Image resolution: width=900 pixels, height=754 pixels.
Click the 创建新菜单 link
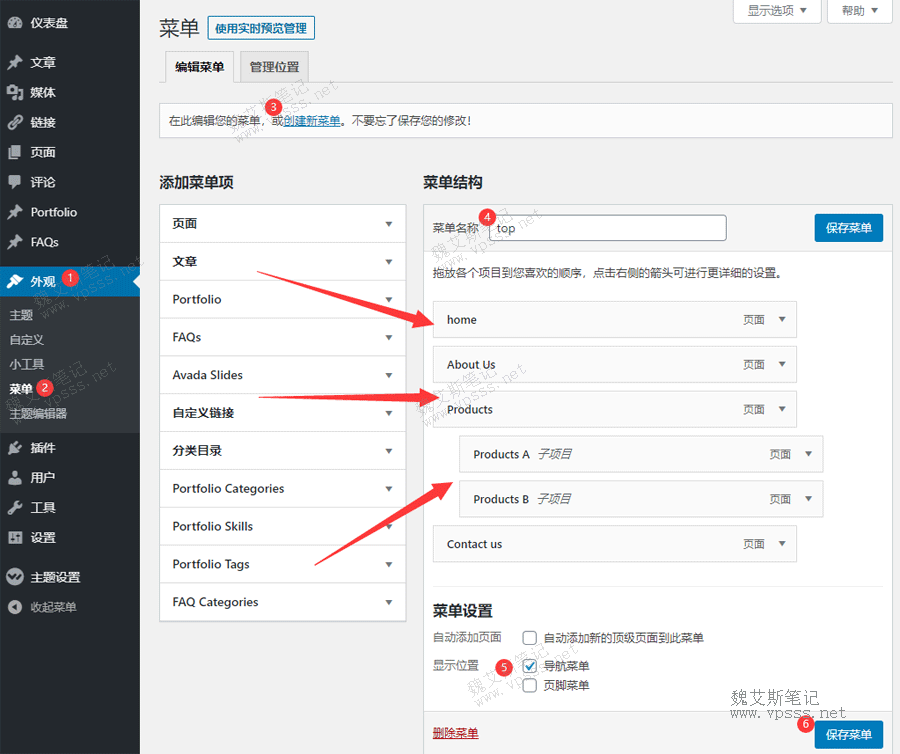(x=312, y=121)
